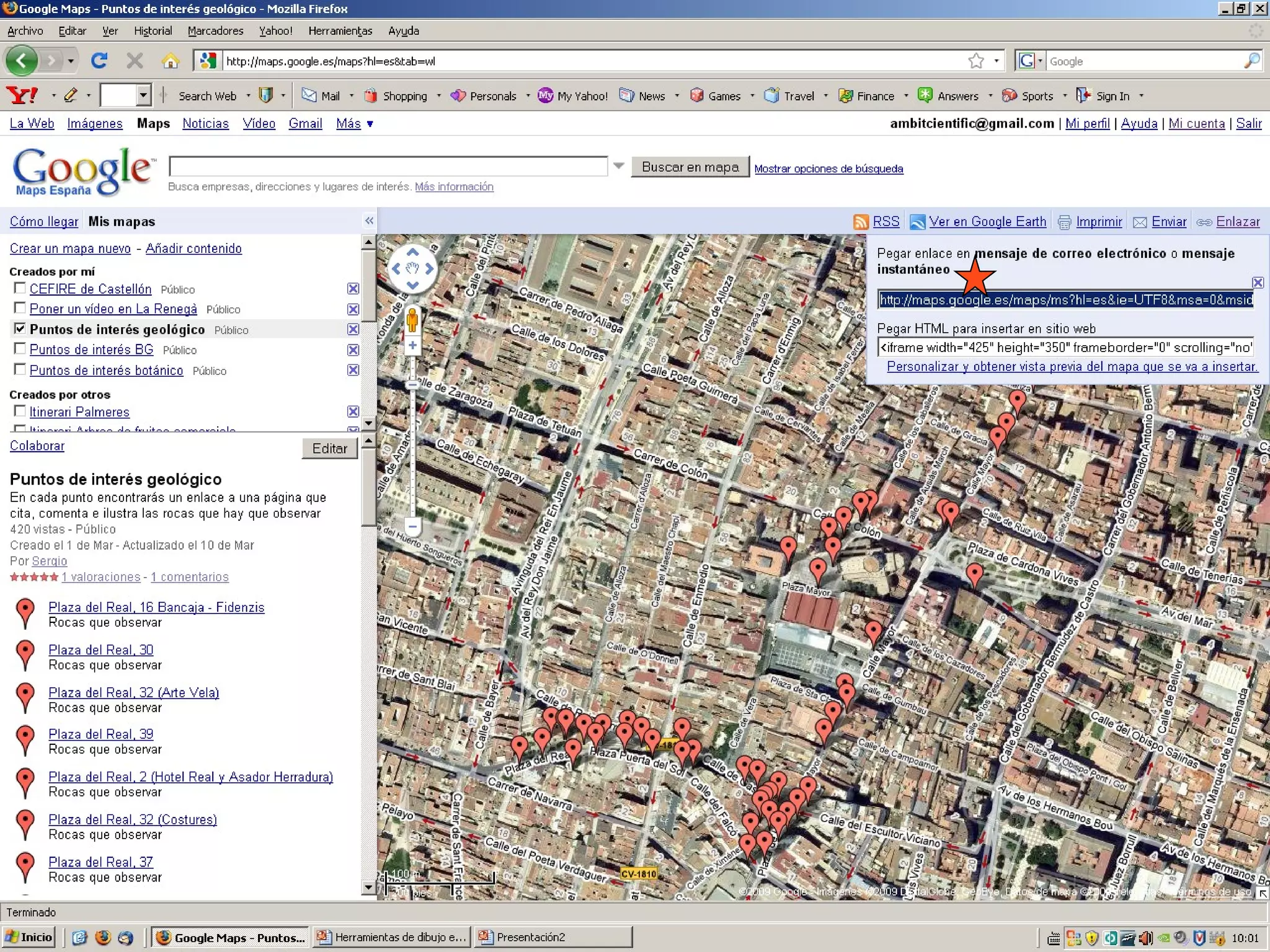1270x952 pixels.
Task: Open the Marcadores menu
Action: (215, 31)
